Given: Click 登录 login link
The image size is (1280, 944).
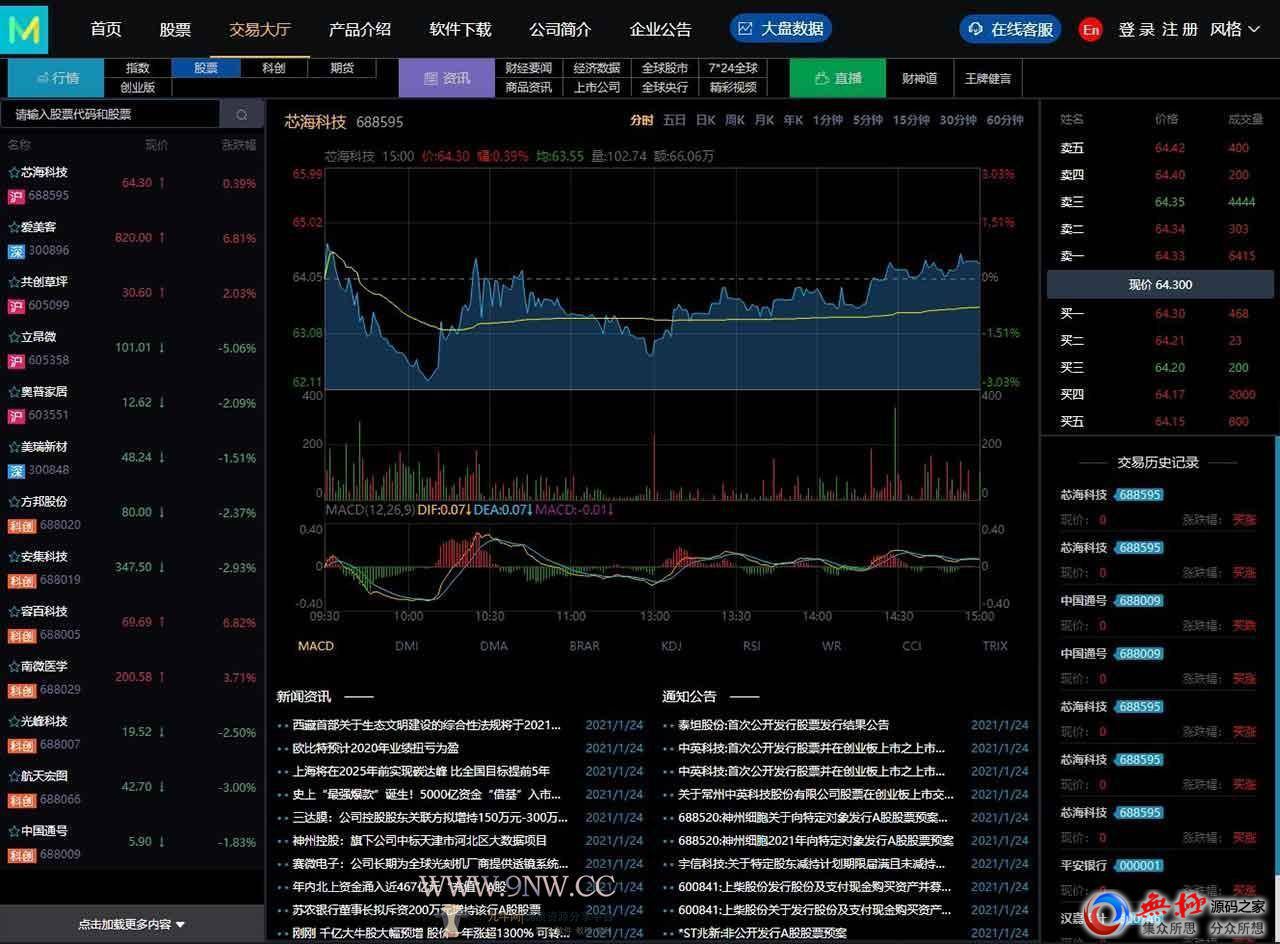Looking at the screenshot, I should [x=1136, y=29].
